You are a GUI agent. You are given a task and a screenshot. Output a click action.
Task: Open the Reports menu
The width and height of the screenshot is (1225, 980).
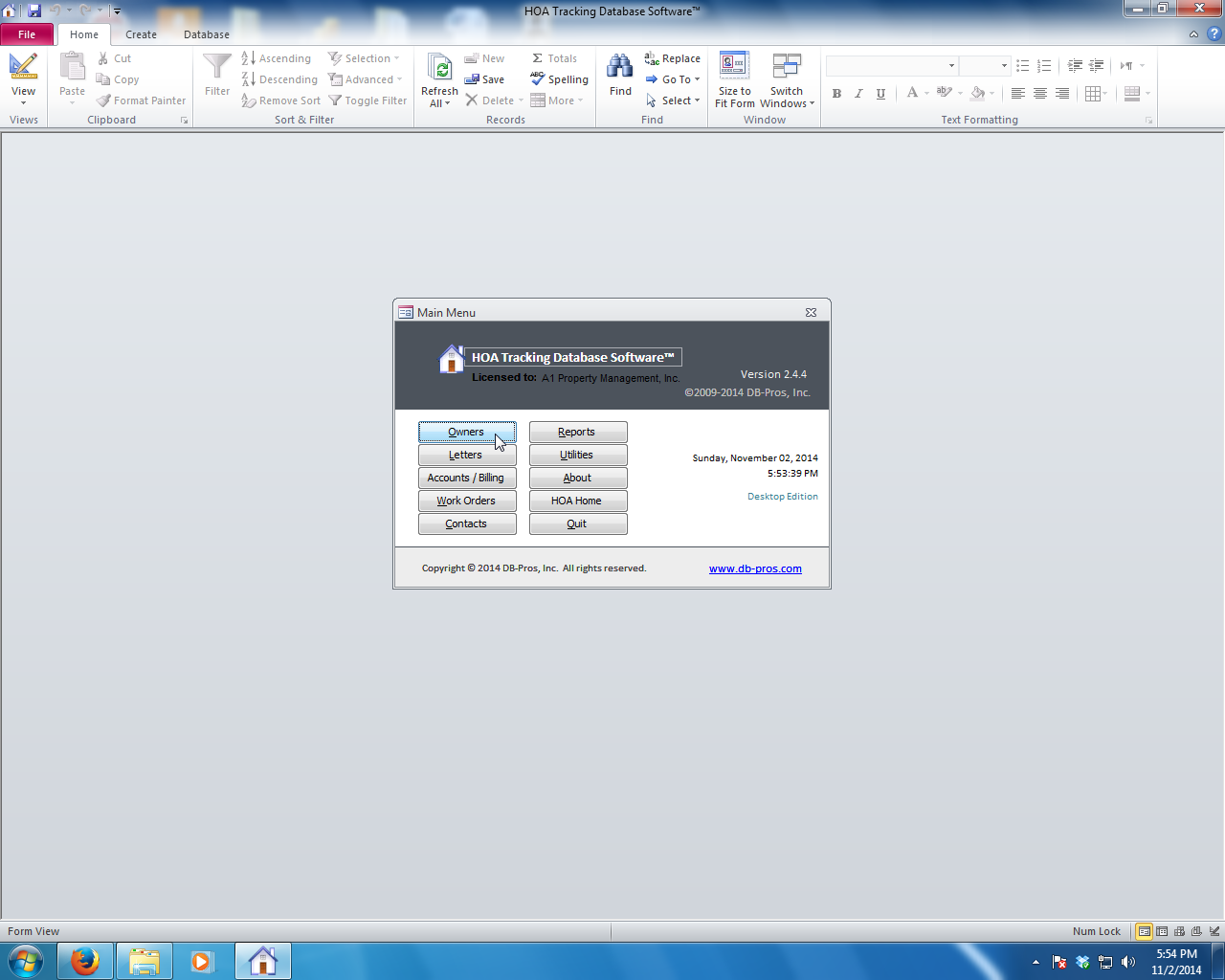[578, 432]
